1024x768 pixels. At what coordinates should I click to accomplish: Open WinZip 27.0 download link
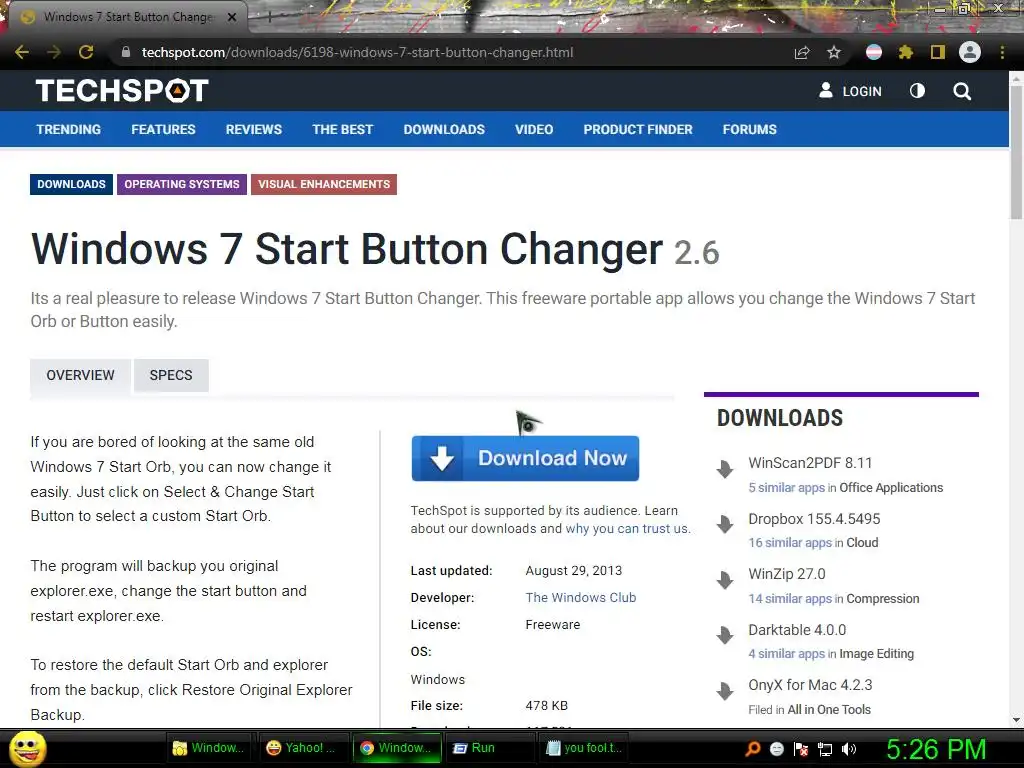787,574
